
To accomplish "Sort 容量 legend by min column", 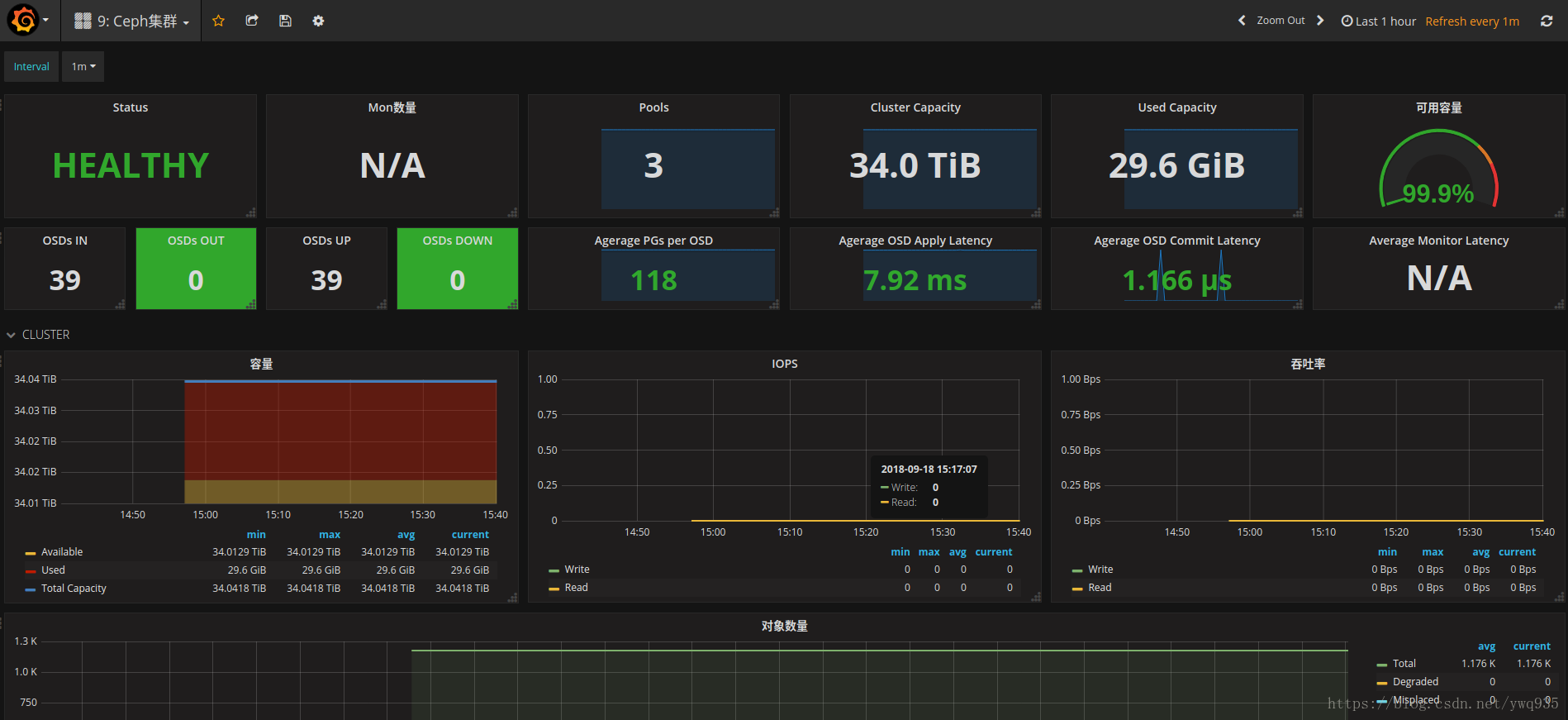I will pyautogui.click(x=256, y=535).
